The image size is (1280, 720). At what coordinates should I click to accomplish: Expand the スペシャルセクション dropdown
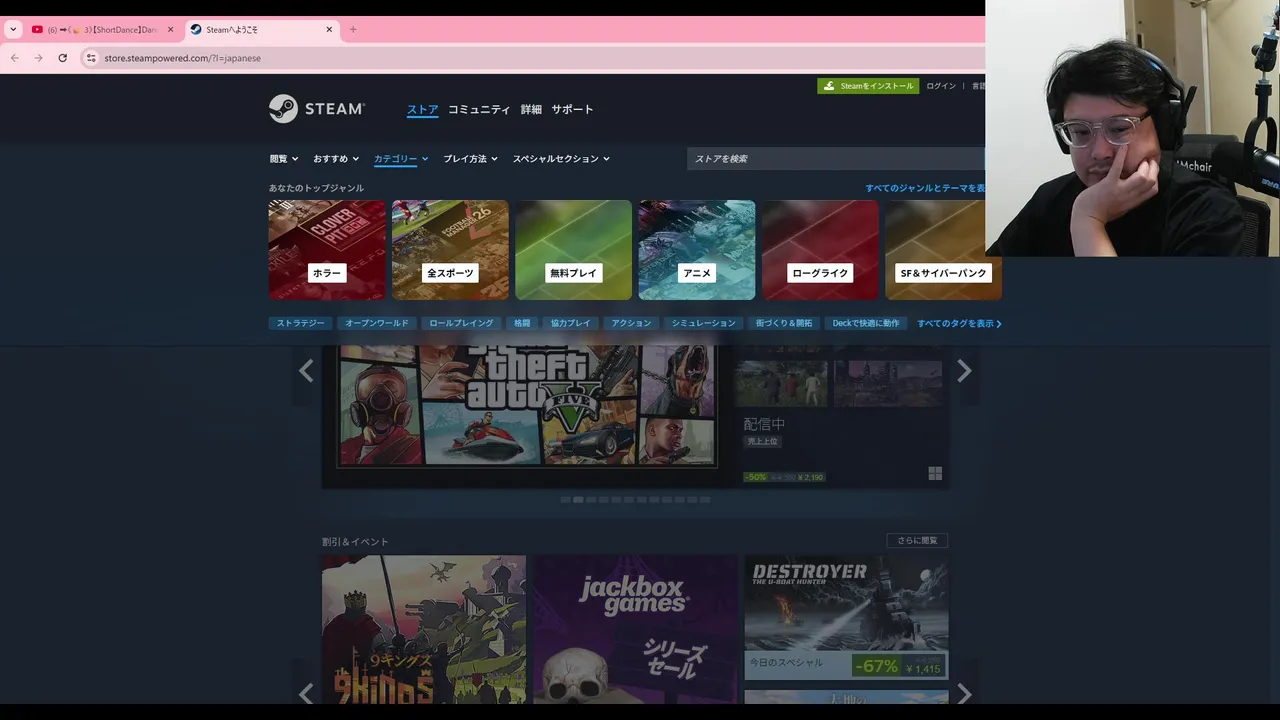coord(561,159)
